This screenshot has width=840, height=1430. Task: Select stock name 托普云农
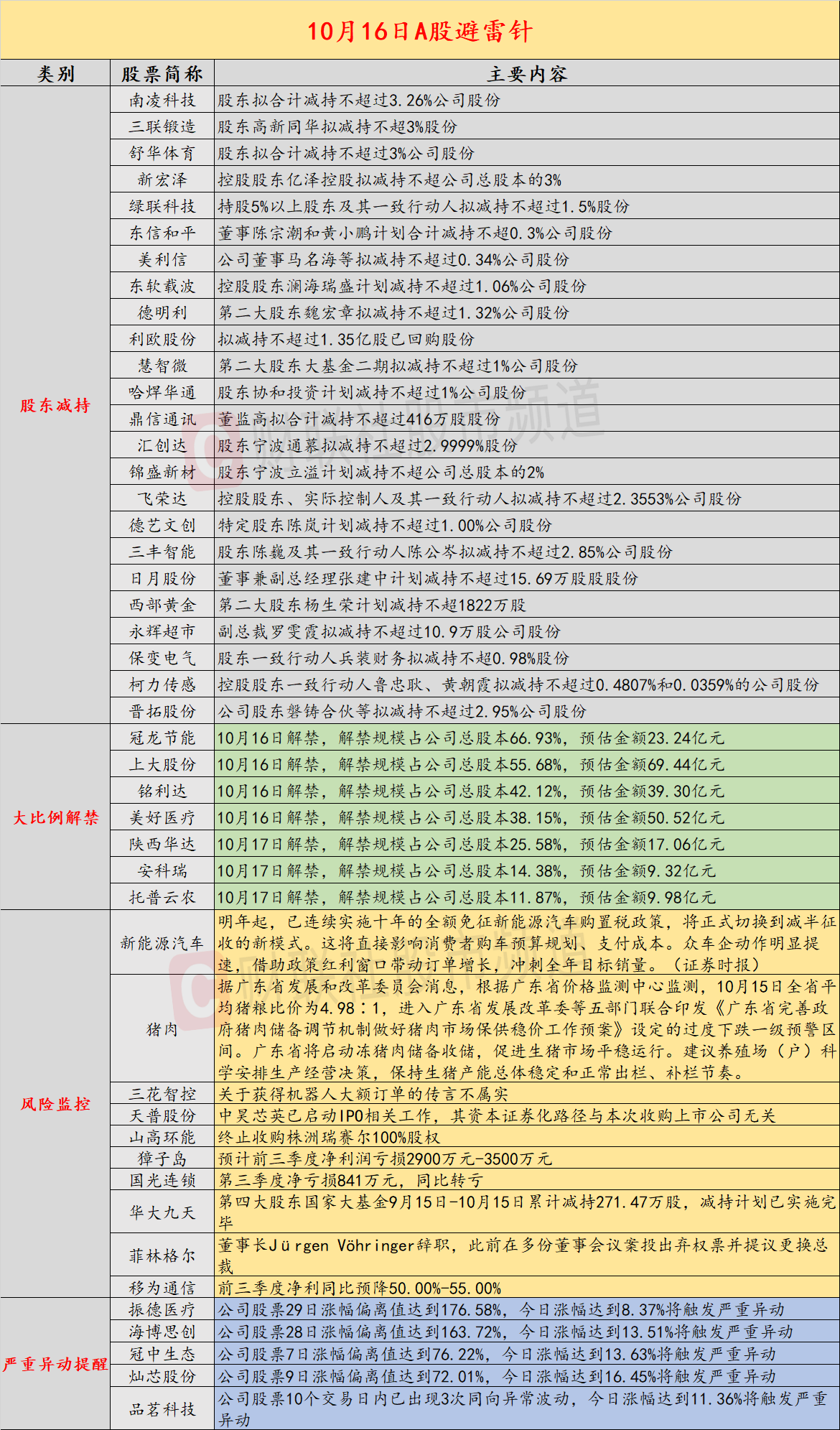tap(162, 897)
